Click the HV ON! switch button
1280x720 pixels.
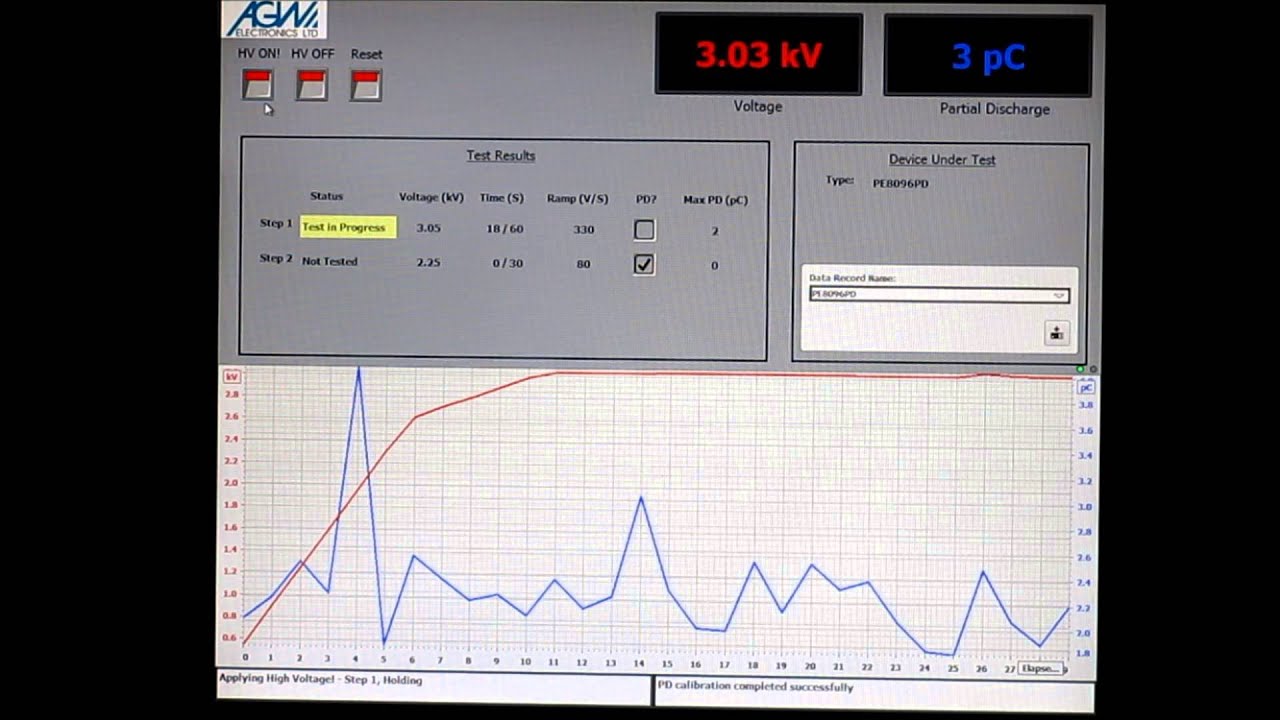point(258,85)
